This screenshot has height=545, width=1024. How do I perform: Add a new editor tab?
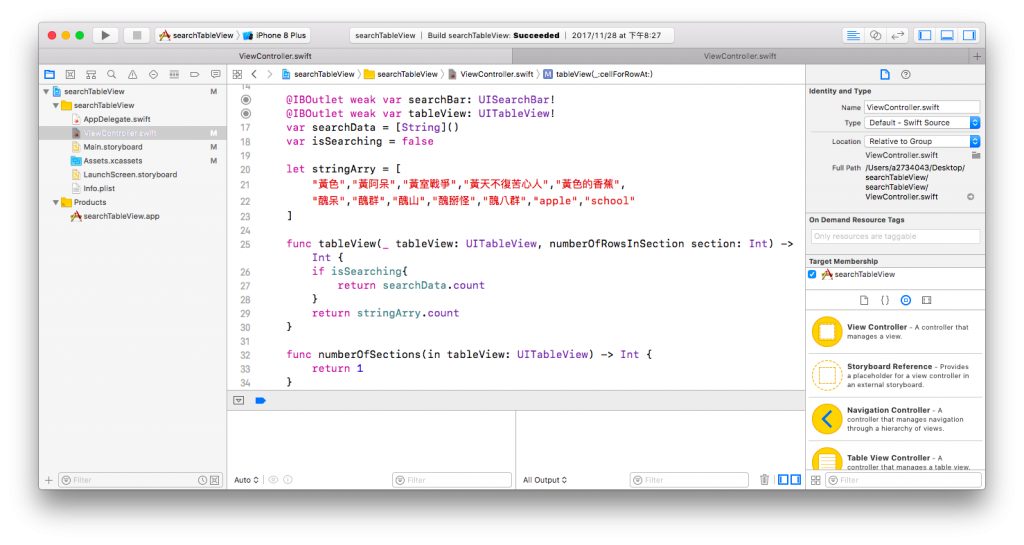(977, 56)
